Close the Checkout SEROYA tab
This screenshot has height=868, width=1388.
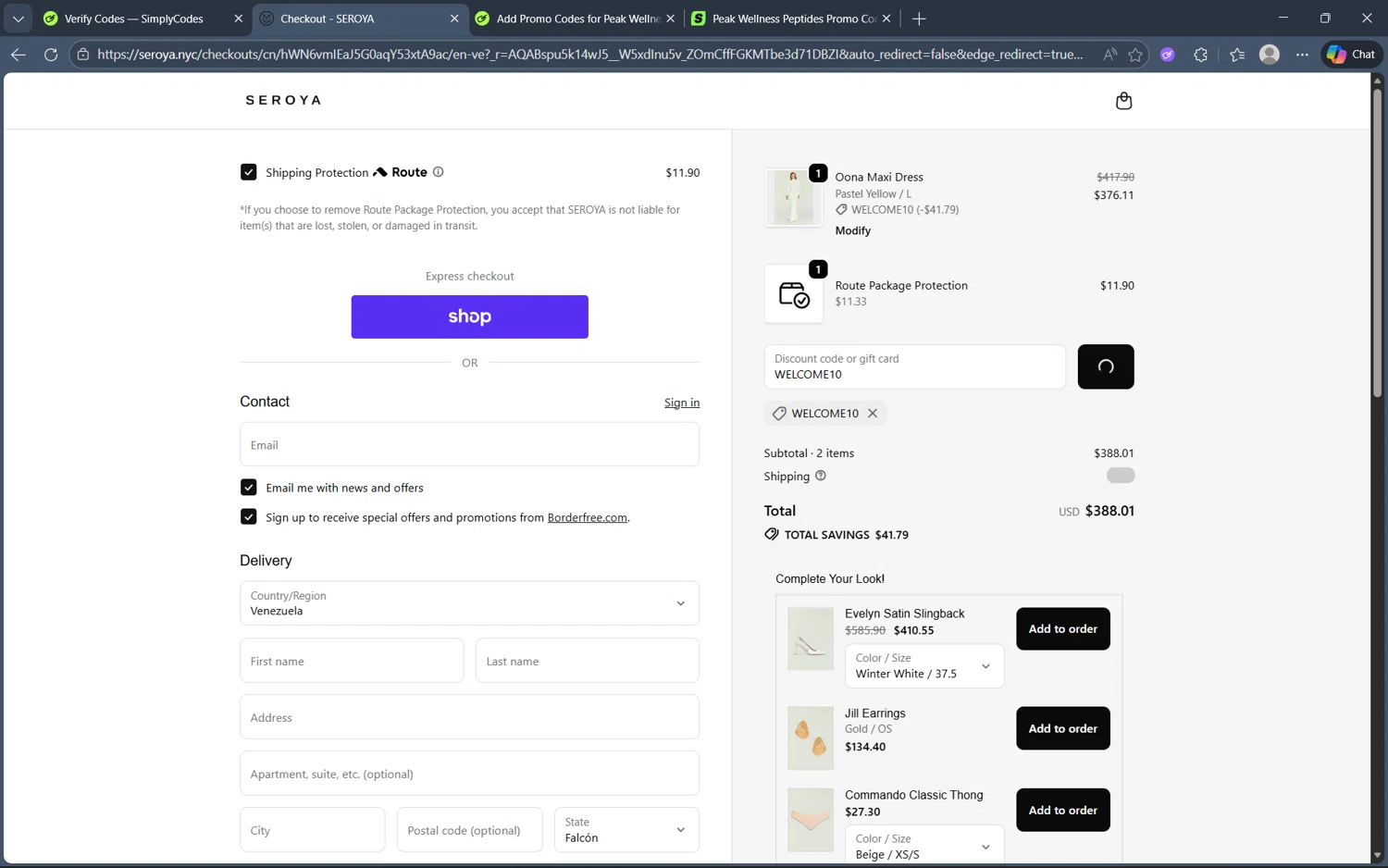tap(454, 19)
